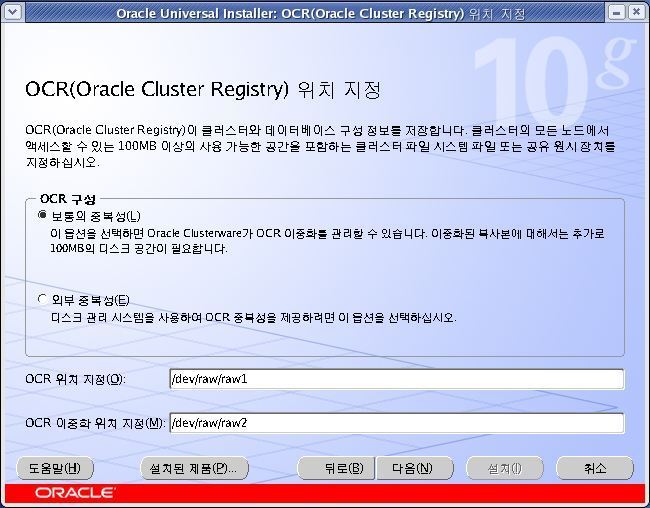Proceed with the 다음(N) button
650x508 pixels.
[x=415, y=468]
